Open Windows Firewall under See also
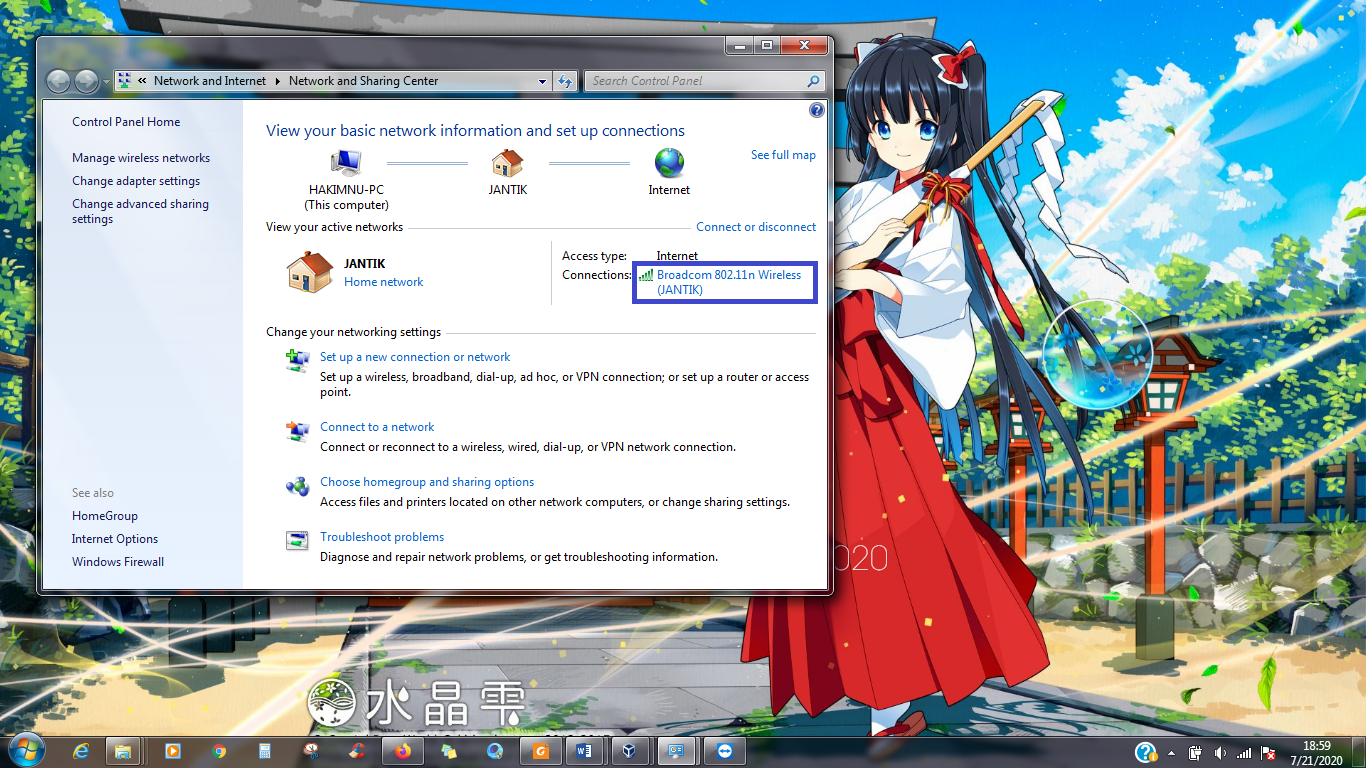This screenshot has width=1366, height=768. 118,562
